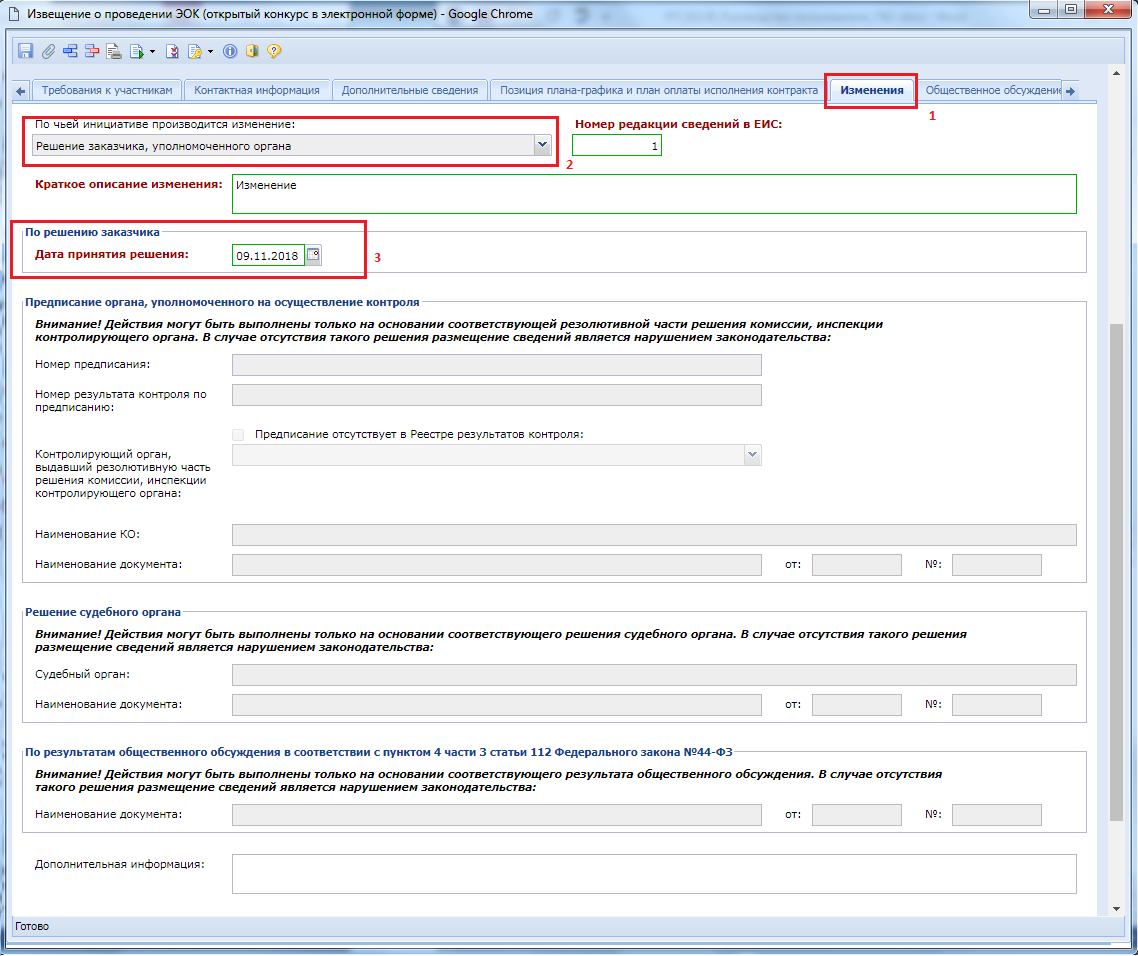Click the document checklist validation icon
The width and height of the screenshot is (1138, 956).
pyautogui.click(x=173, y=51)
